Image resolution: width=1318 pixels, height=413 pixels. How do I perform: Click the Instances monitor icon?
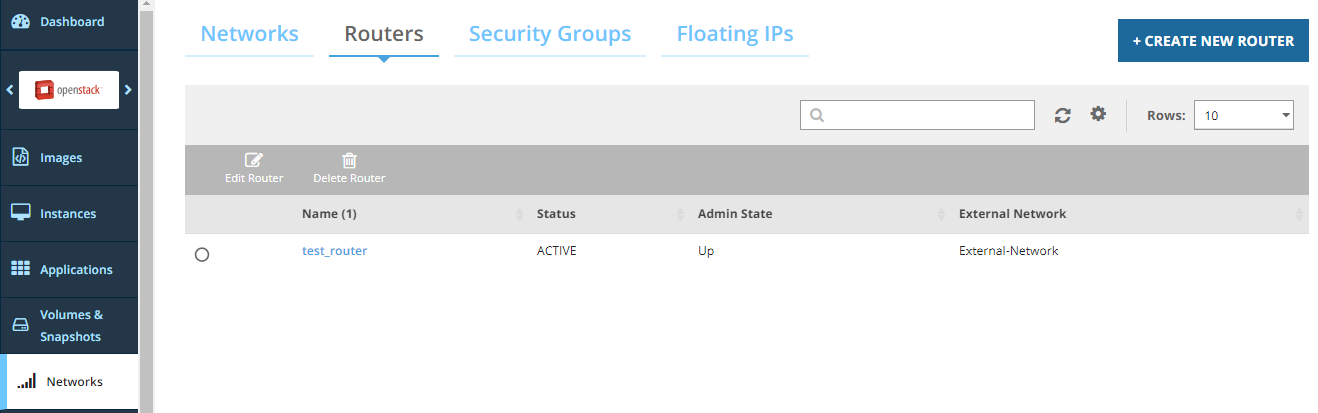[20, 213]
